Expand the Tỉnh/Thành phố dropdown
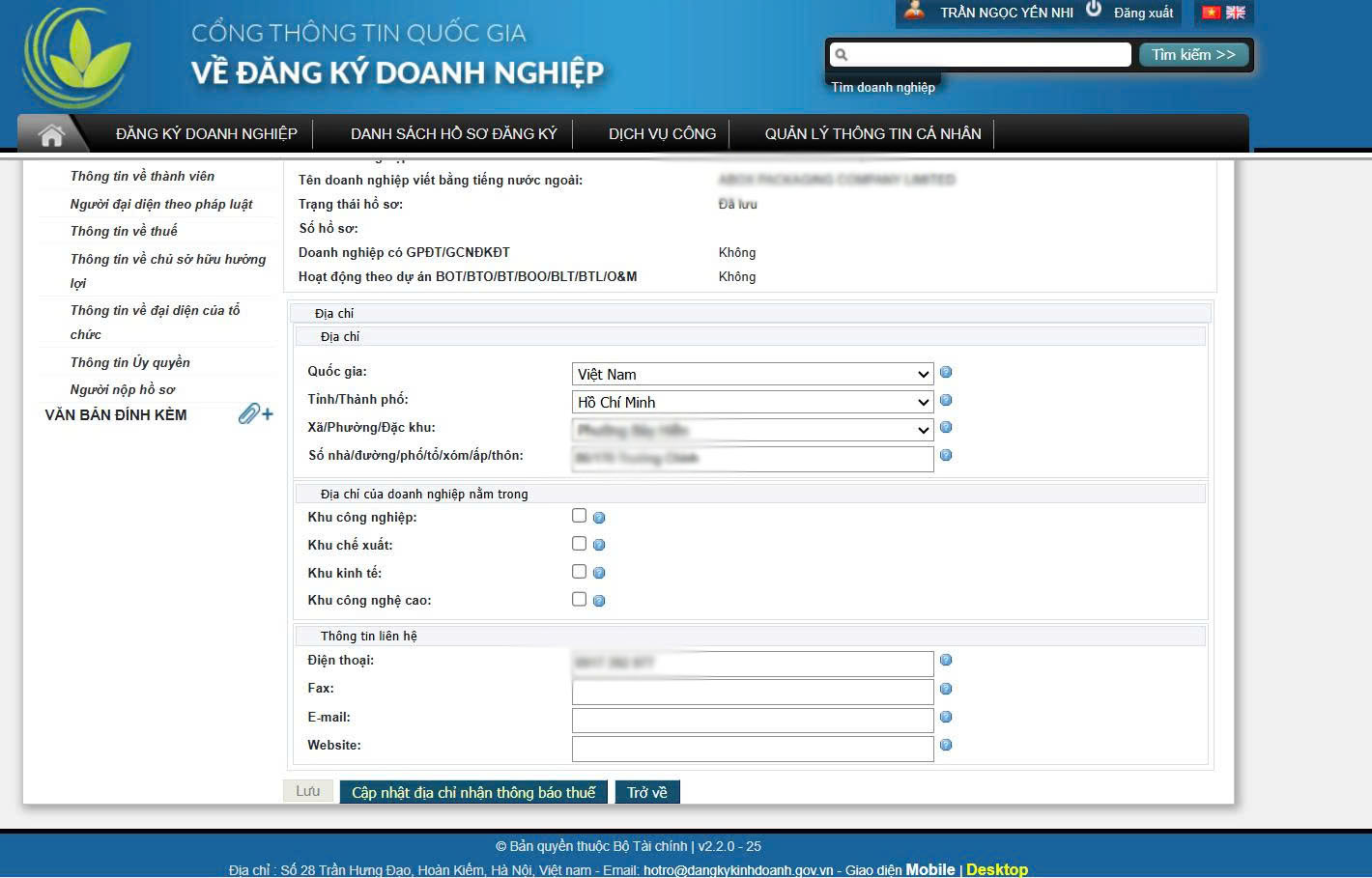 point(752,402)
